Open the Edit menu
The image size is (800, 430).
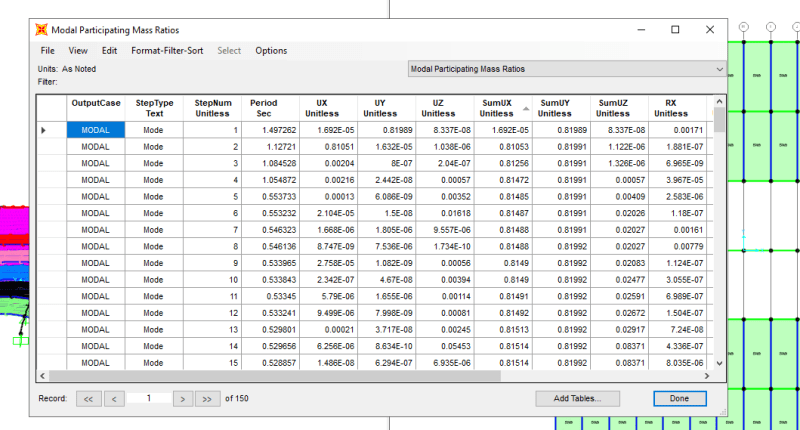(x=109, y=50)
